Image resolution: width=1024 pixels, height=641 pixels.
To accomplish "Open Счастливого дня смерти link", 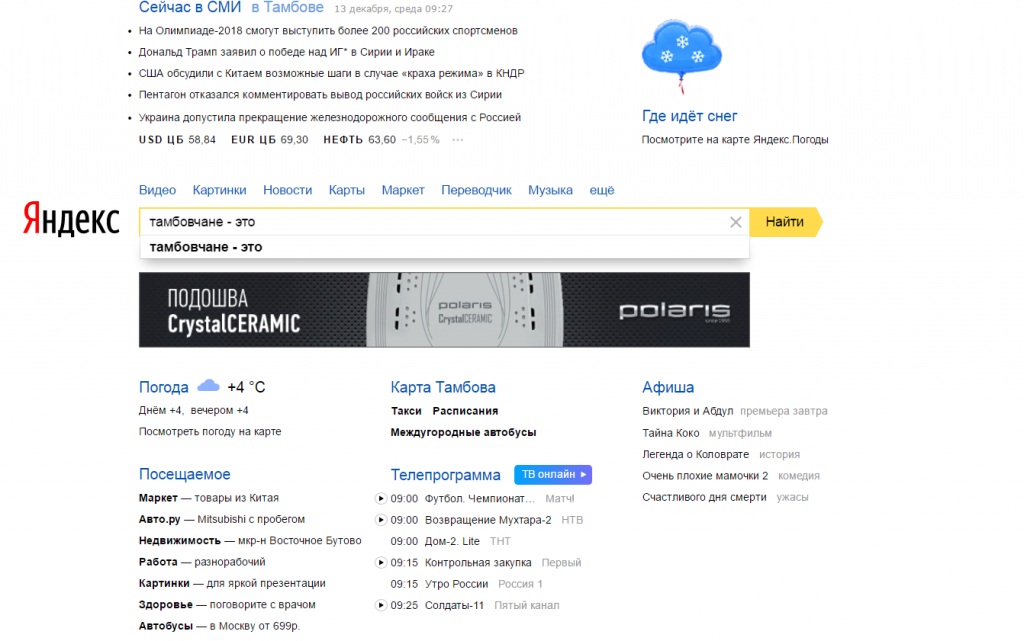I will 704,497.
